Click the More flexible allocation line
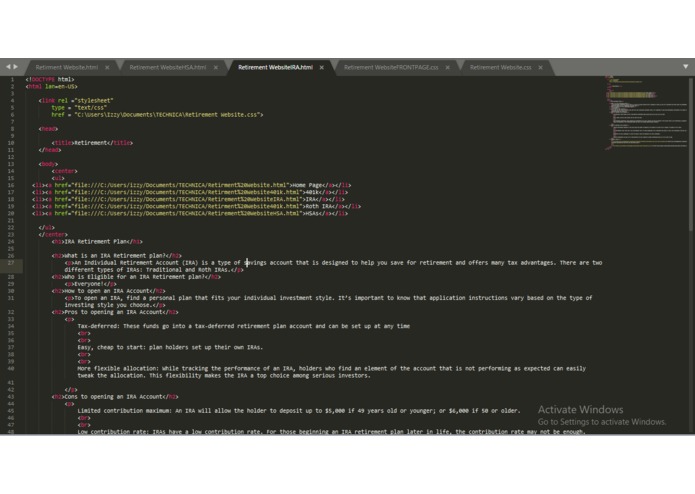This screenshot has height=494, width=695. (x=332, y=372)
